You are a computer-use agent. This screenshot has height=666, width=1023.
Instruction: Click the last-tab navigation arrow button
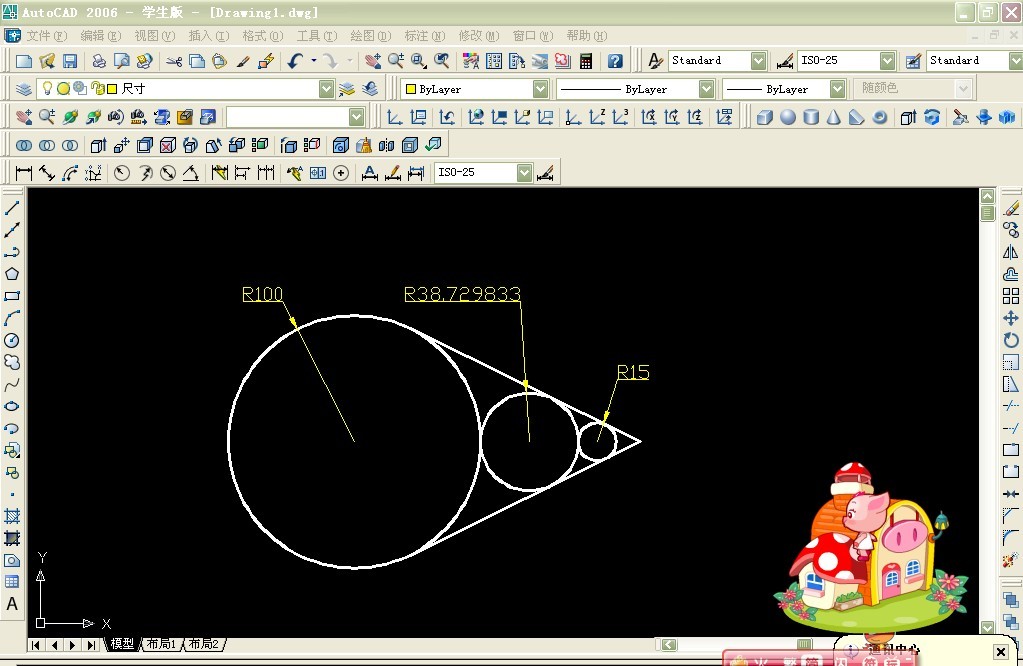[91, 644]
